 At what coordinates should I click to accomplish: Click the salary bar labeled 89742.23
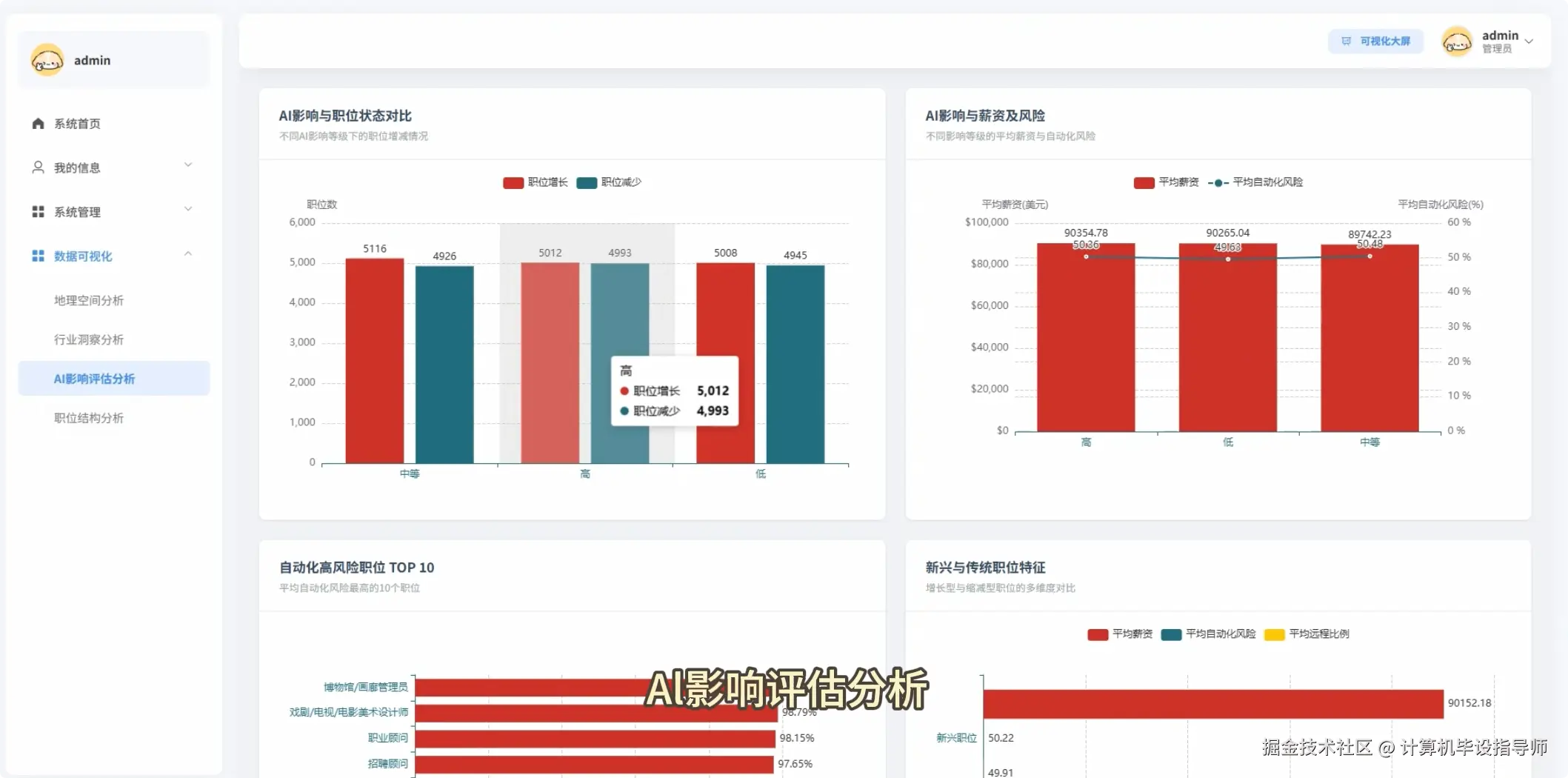click(1370, 338)
